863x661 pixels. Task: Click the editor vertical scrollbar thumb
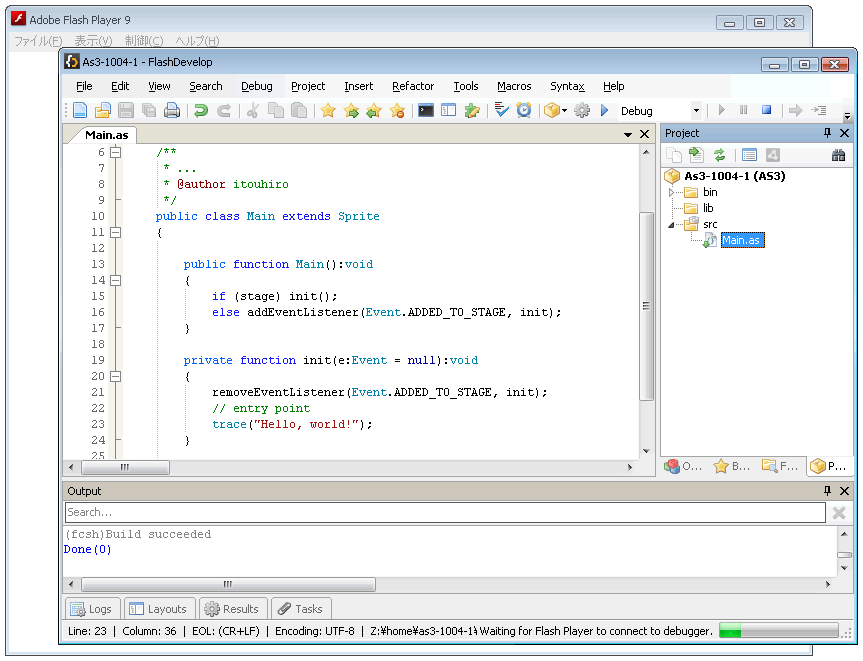coord(646,306)
